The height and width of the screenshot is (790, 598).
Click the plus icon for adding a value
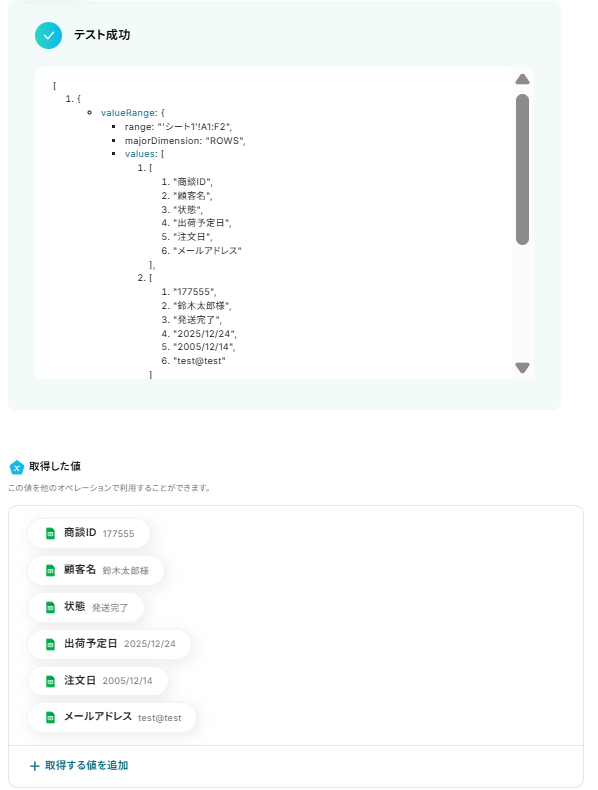[35, 766]
